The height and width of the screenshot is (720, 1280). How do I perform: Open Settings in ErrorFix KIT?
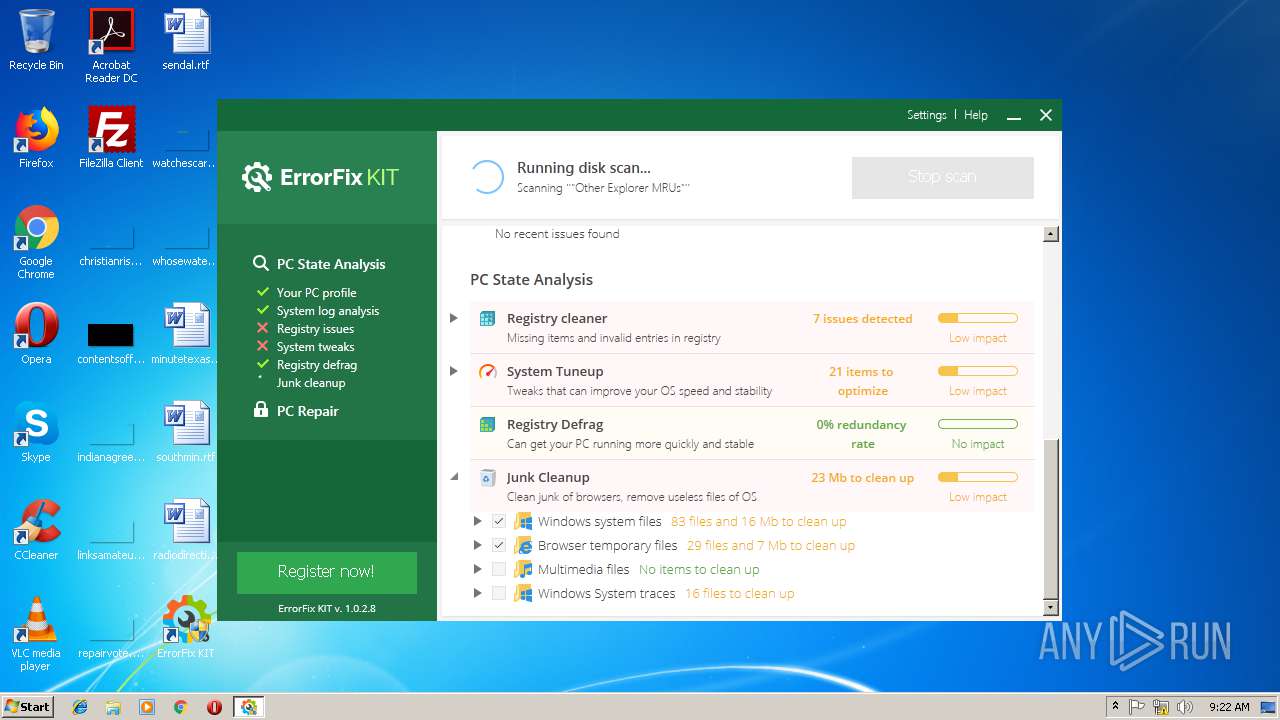(x=926, y=115)
